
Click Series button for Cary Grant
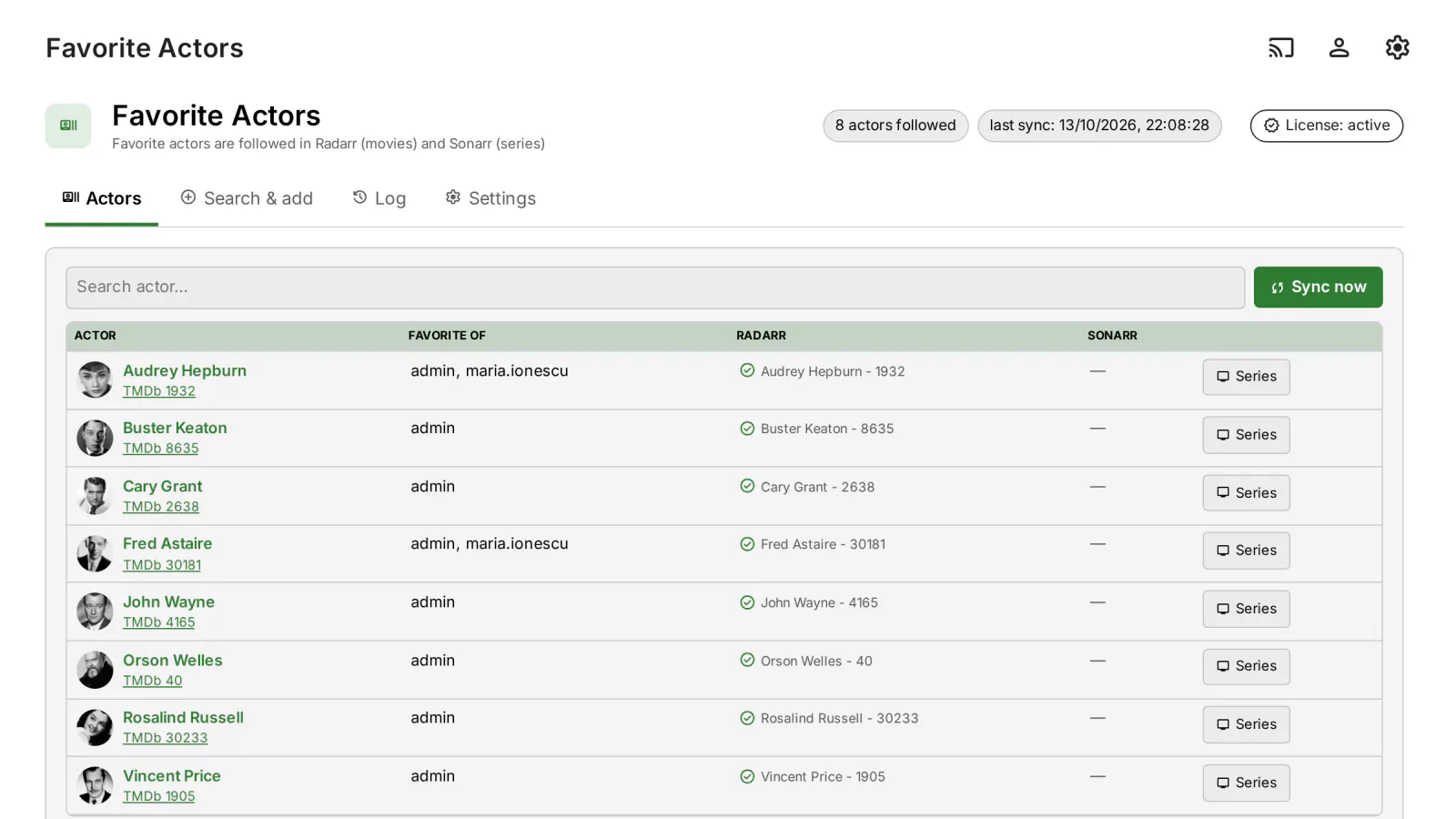(x=1246, y=492)
